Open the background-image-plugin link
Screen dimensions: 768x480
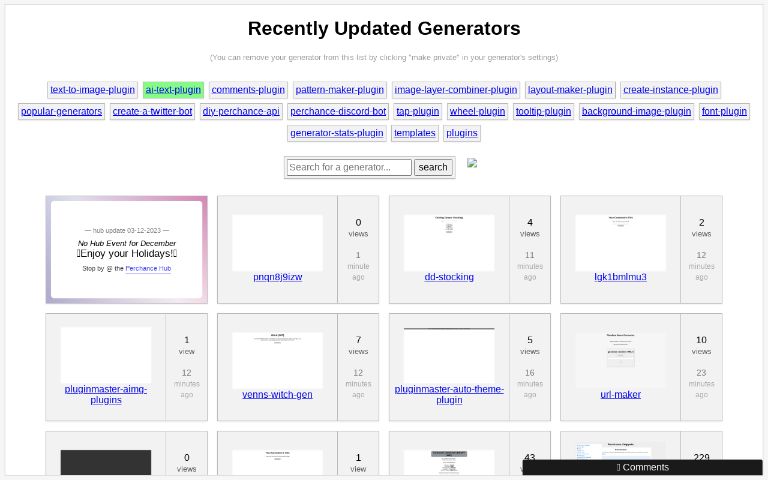[x=636, y=111]
